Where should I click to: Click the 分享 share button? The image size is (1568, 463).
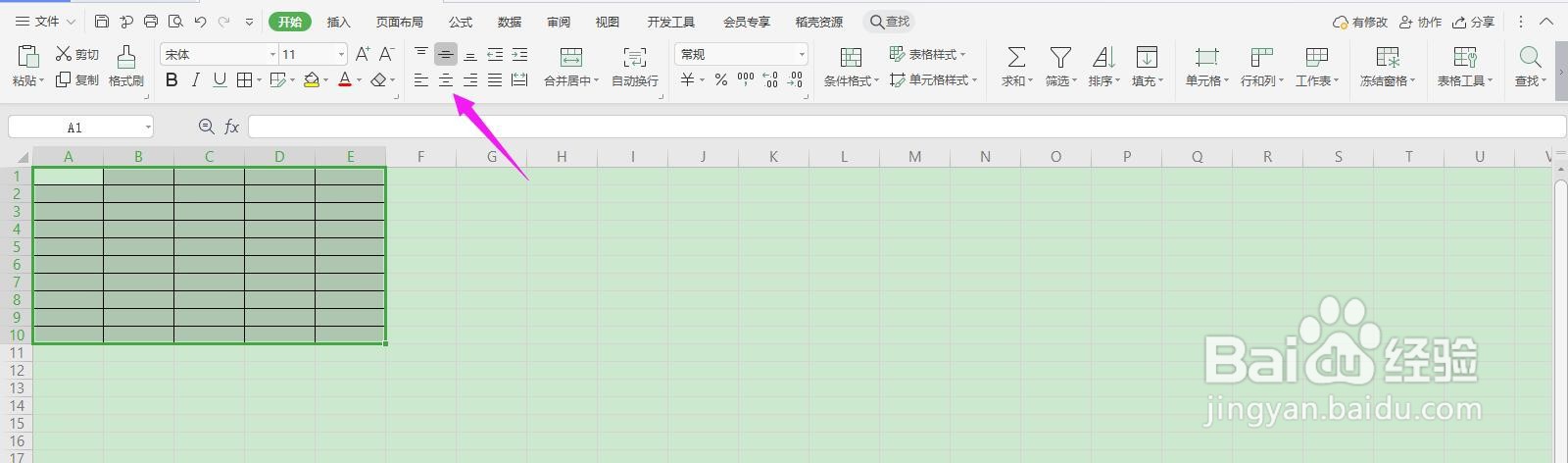click(x=1474, y=22)
